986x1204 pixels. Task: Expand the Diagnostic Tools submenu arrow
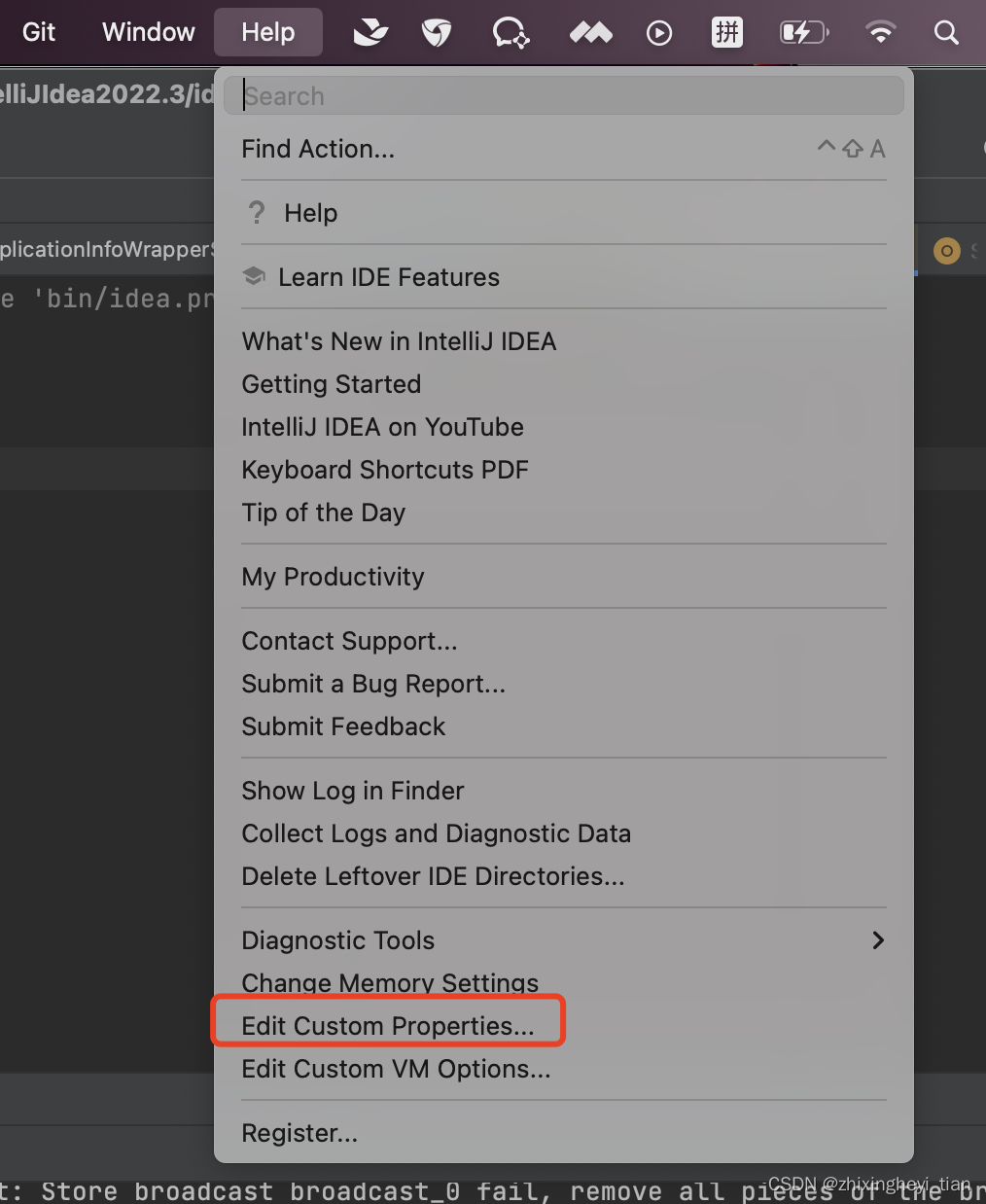point(878,940)
